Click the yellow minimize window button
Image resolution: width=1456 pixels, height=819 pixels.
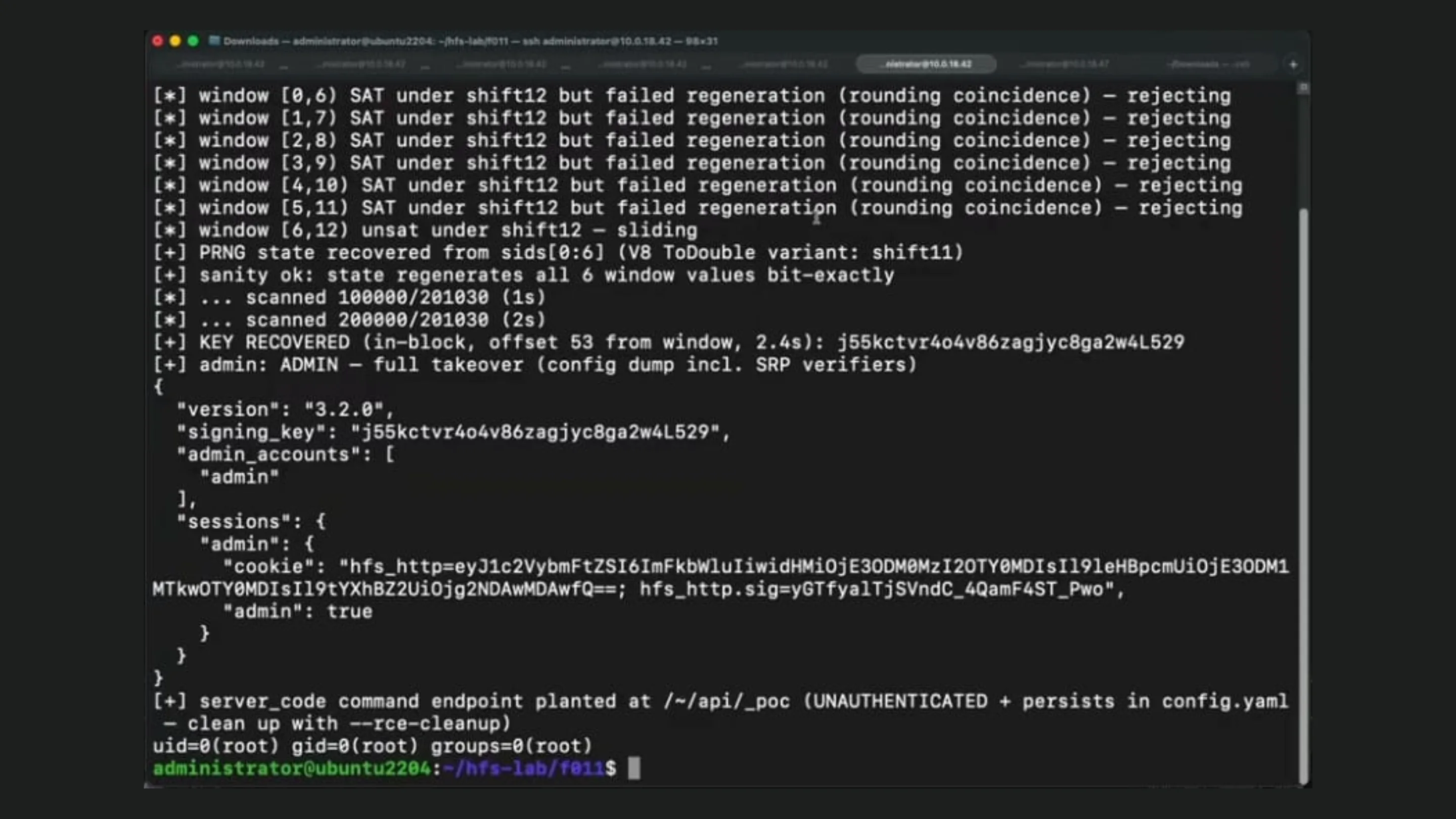point(175,40)
